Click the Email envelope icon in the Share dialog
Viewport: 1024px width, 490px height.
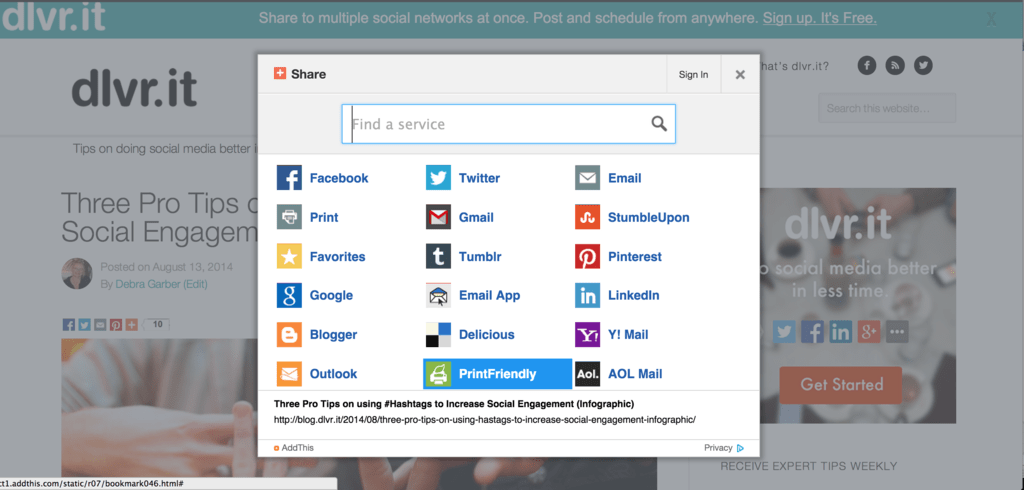(587, 178)
